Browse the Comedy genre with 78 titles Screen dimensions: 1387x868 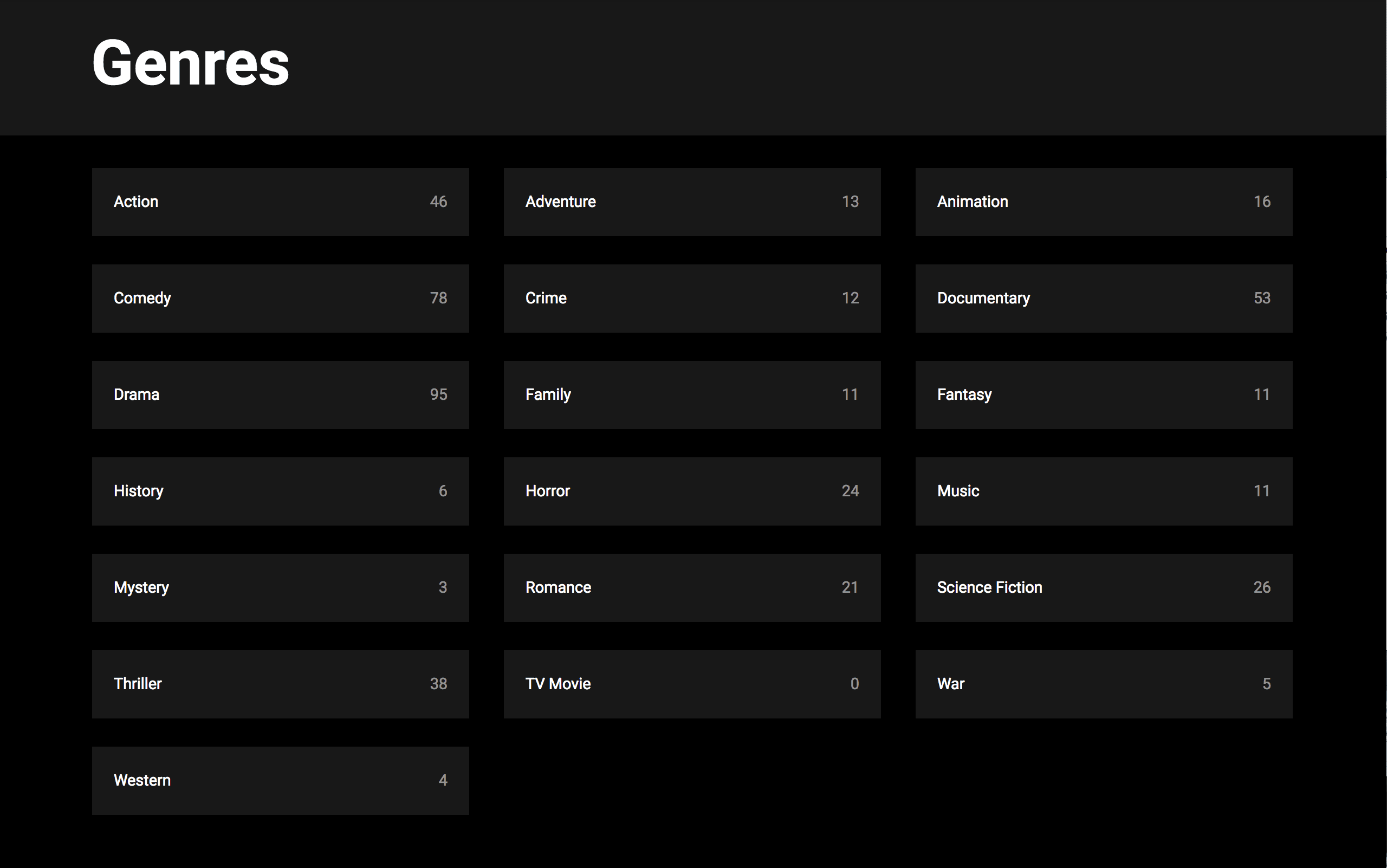(x=280, y=299)
